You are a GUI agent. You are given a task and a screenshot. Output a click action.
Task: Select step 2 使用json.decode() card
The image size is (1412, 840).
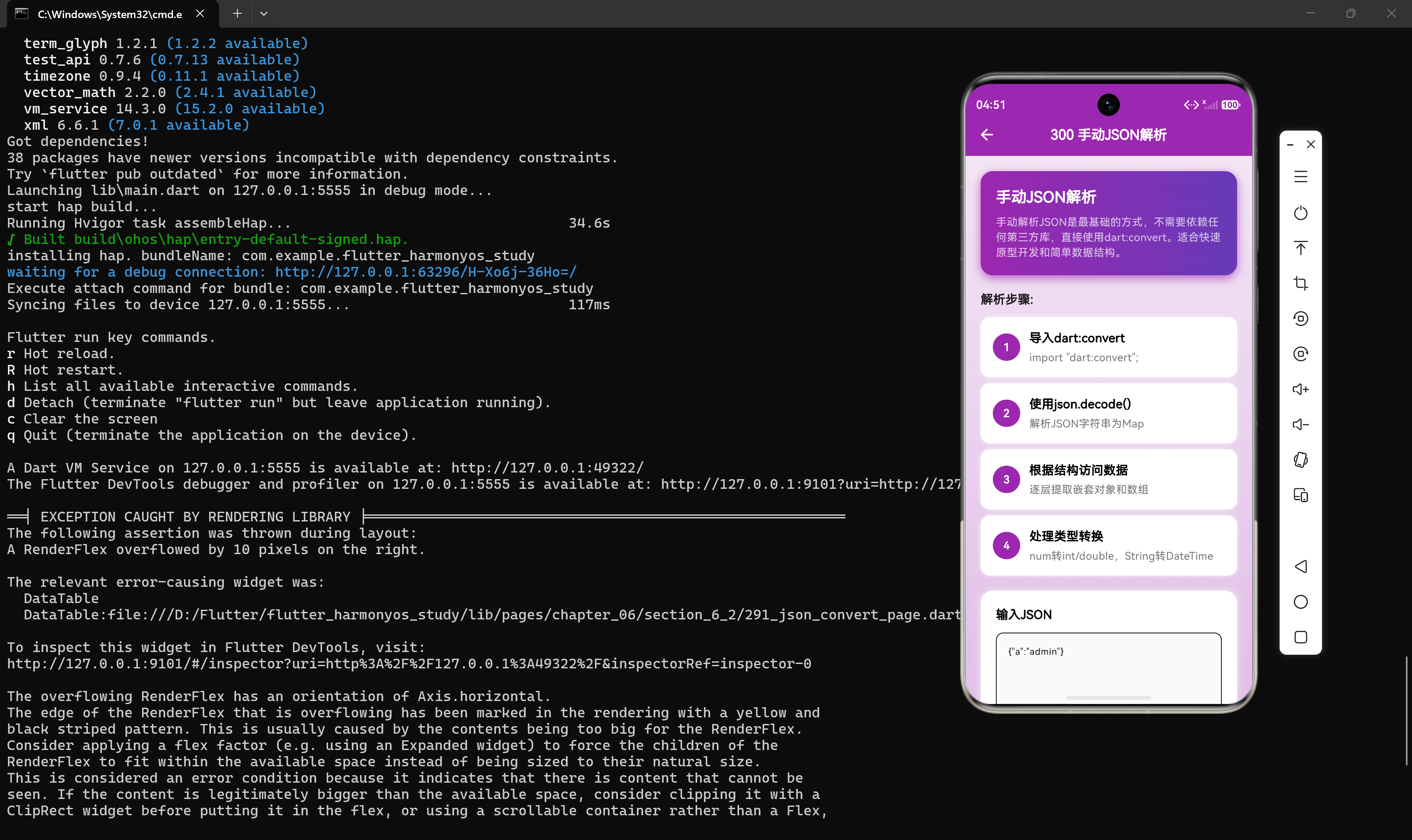pos(1108,413)
